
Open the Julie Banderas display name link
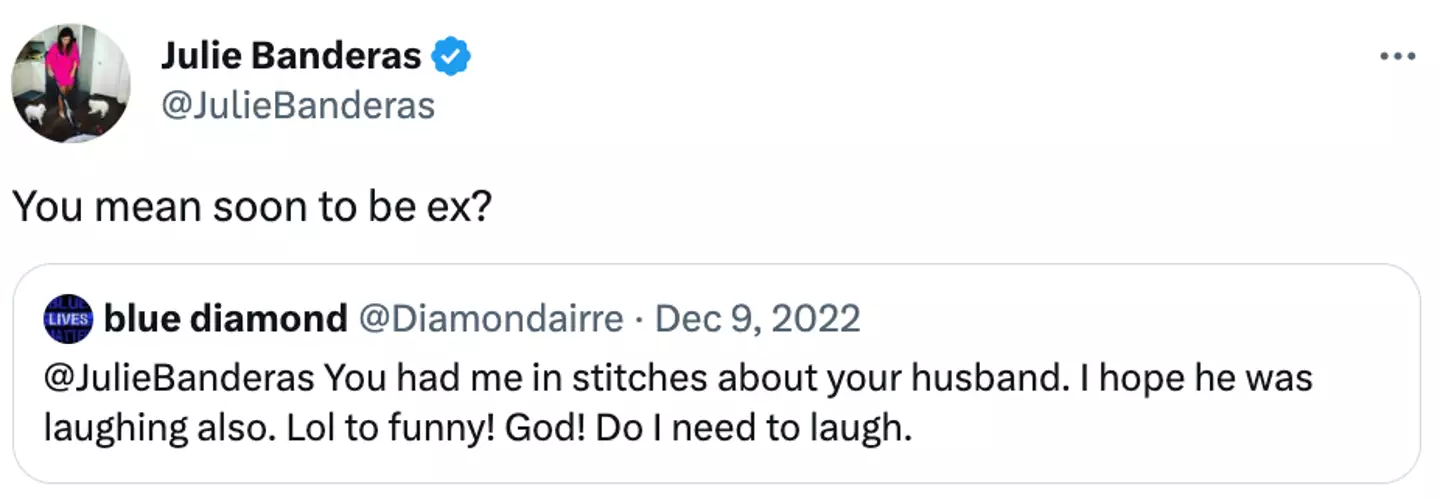[290, 57]
